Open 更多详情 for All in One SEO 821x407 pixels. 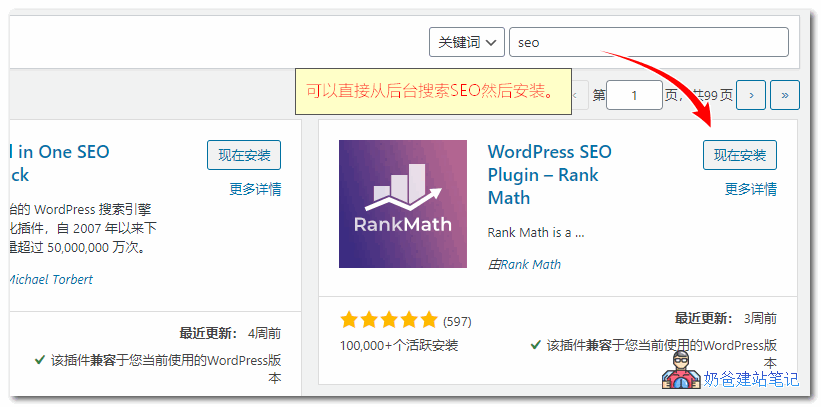(x=255, y=189)
